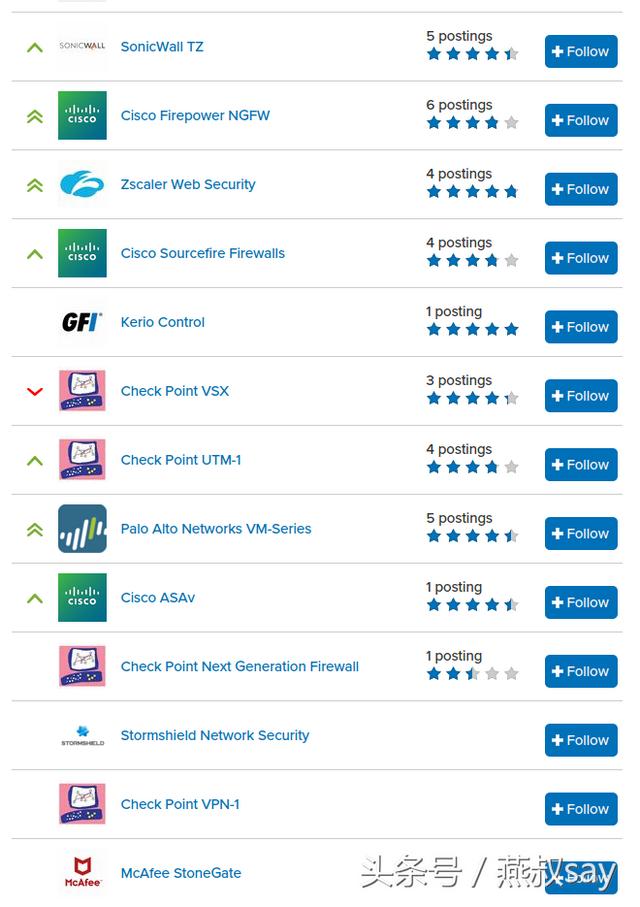Click the star rating for Kerio Control
The width and height of the screenshot is (640, 907).
pos(472,330)
